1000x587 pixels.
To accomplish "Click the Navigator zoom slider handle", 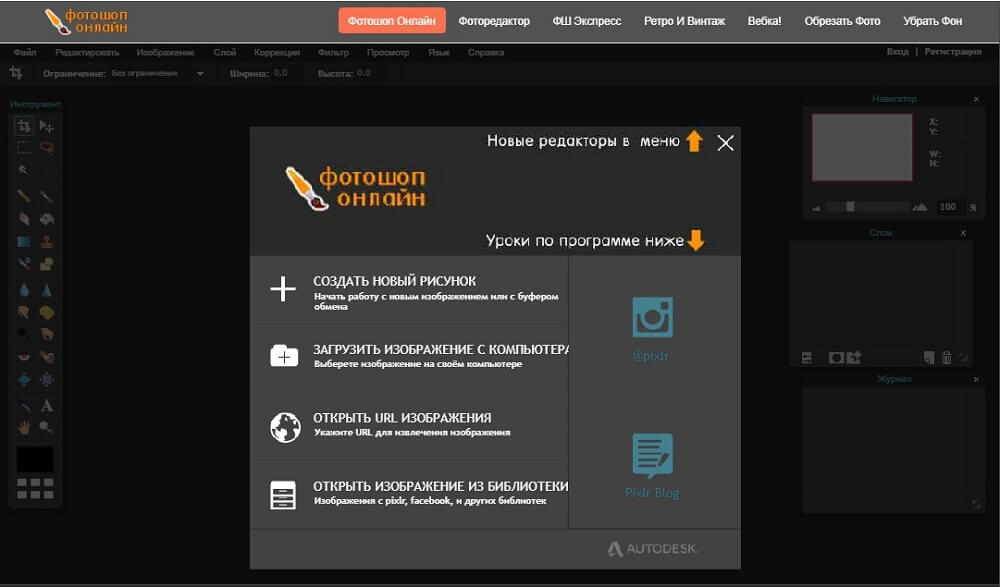I will [850, 207].
